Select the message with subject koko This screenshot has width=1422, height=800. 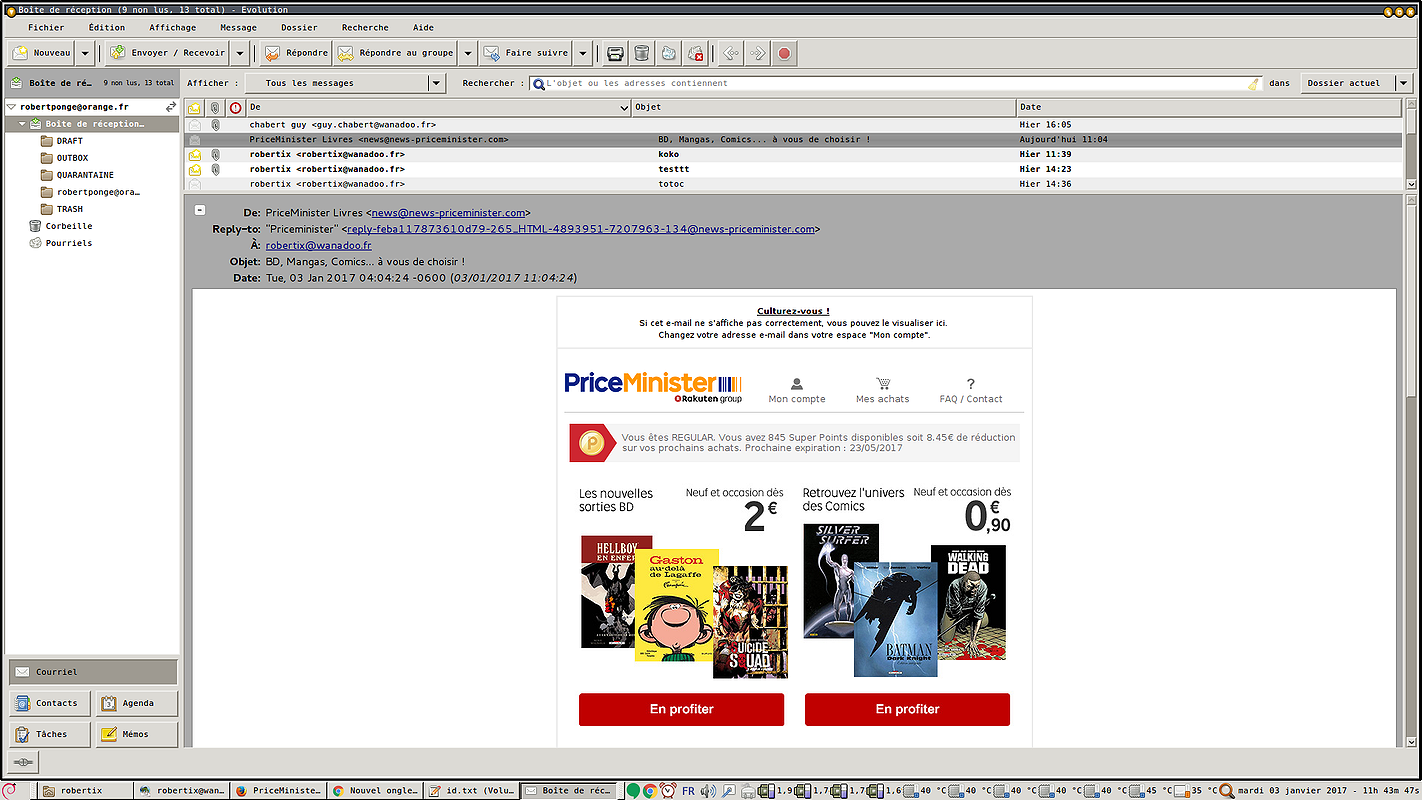[794, 154]
